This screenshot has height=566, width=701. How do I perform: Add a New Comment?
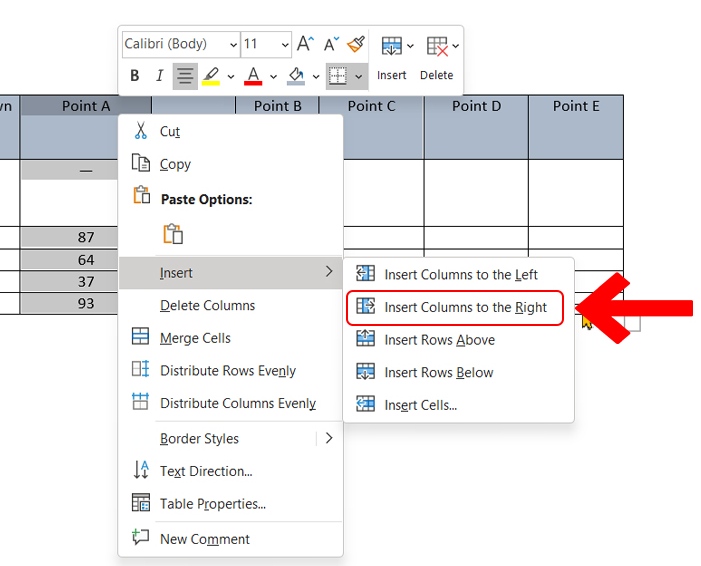pos(230,539)
